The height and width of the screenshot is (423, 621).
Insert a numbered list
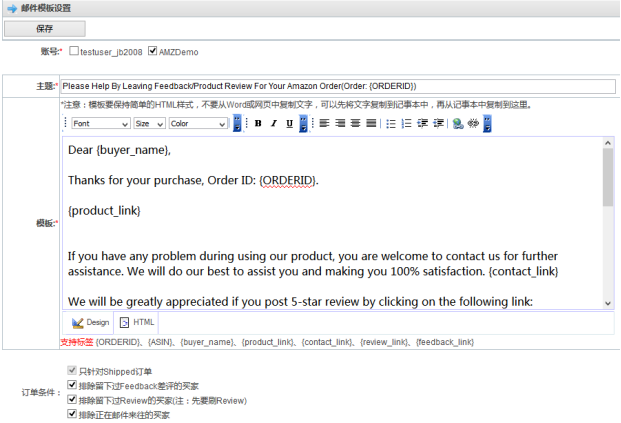point(406,124)
